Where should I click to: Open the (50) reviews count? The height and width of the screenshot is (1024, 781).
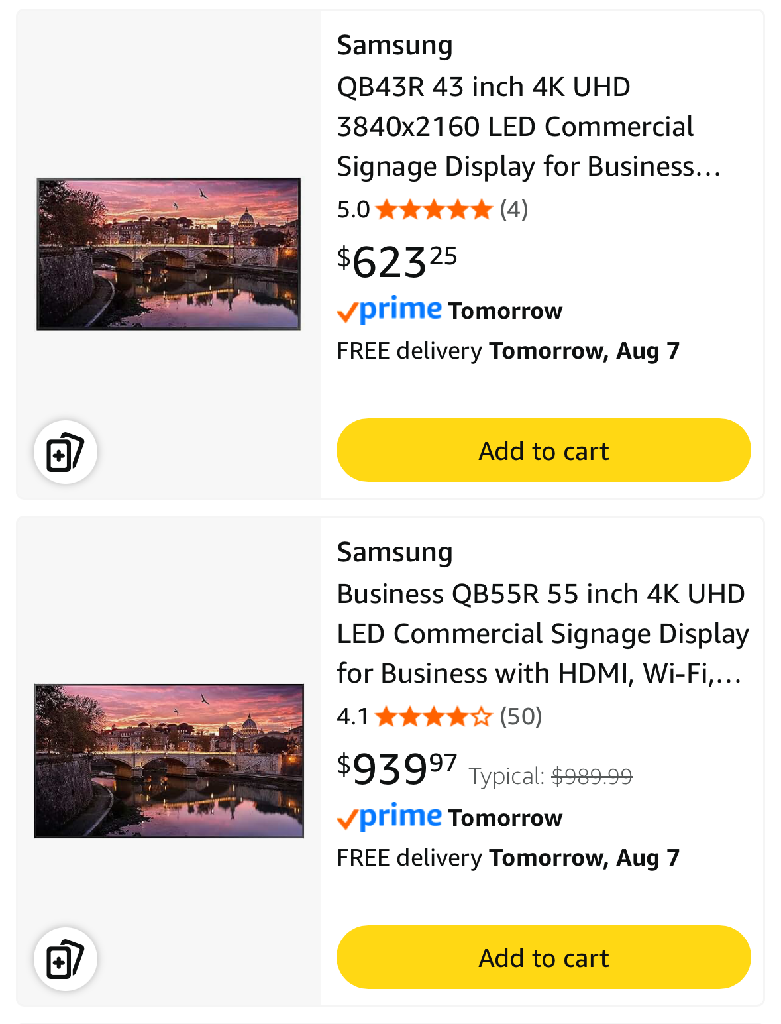(x=520, y=716)
